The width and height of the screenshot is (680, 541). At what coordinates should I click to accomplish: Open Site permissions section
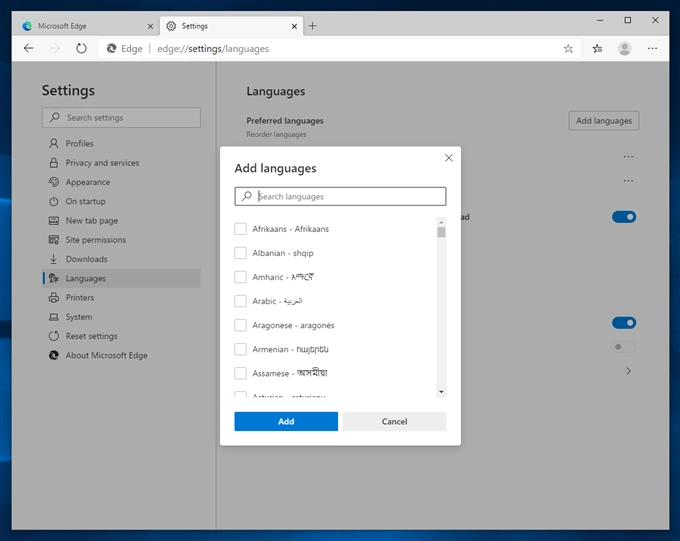point(121,239)
